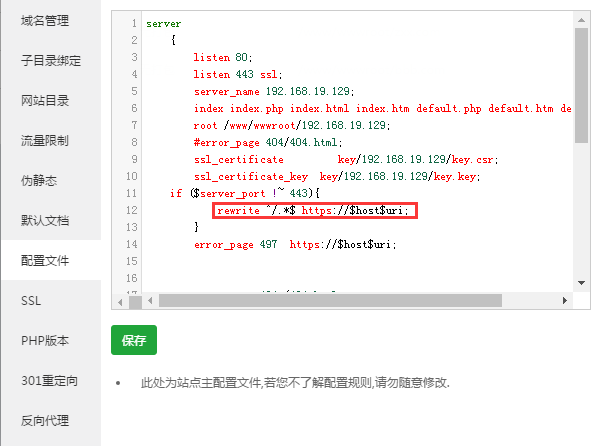Switch to 默认文档 tab

click(x=45, y=221)
